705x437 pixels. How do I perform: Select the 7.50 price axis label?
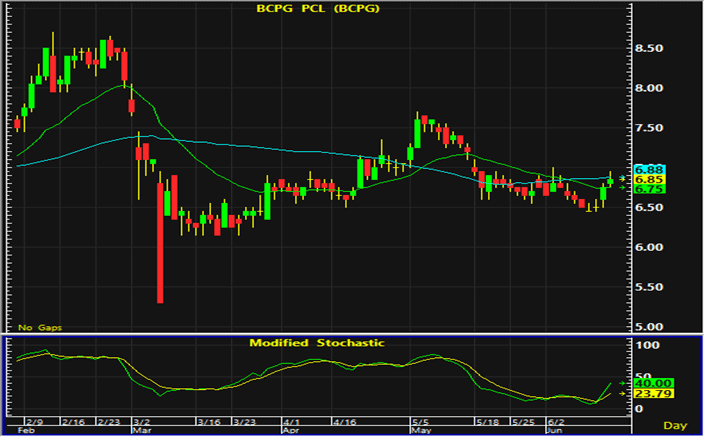(649, 128)
